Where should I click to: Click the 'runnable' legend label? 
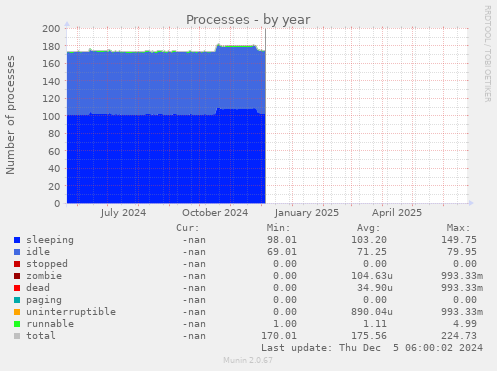[x=50, y=324]
